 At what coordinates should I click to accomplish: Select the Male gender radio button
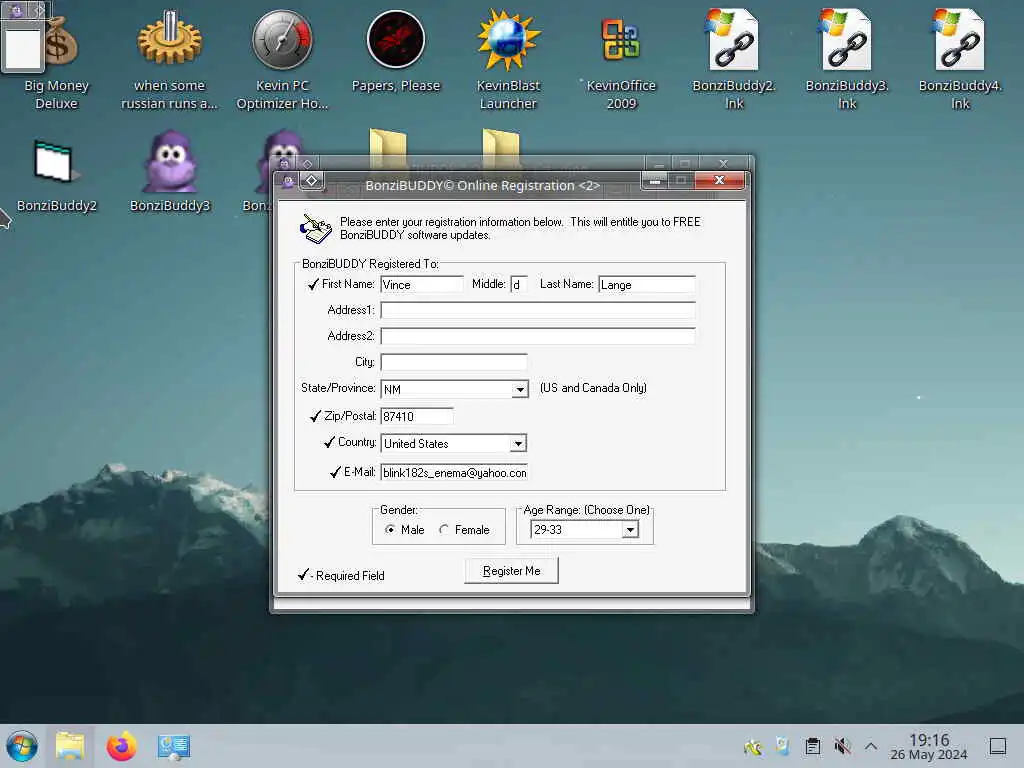[390, 530]
